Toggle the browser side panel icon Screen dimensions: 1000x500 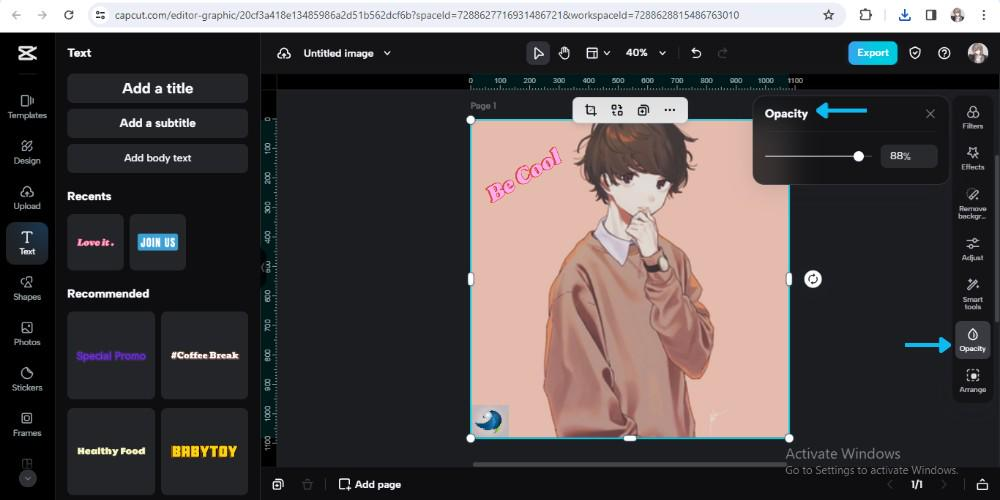pyautogui.click(x=931, y=15)
